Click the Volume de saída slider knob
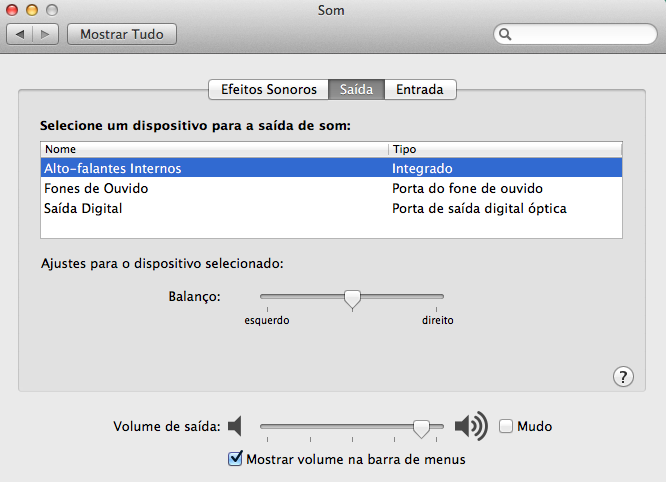This screenshot has width=666, height=482. (x=422, y=428)
